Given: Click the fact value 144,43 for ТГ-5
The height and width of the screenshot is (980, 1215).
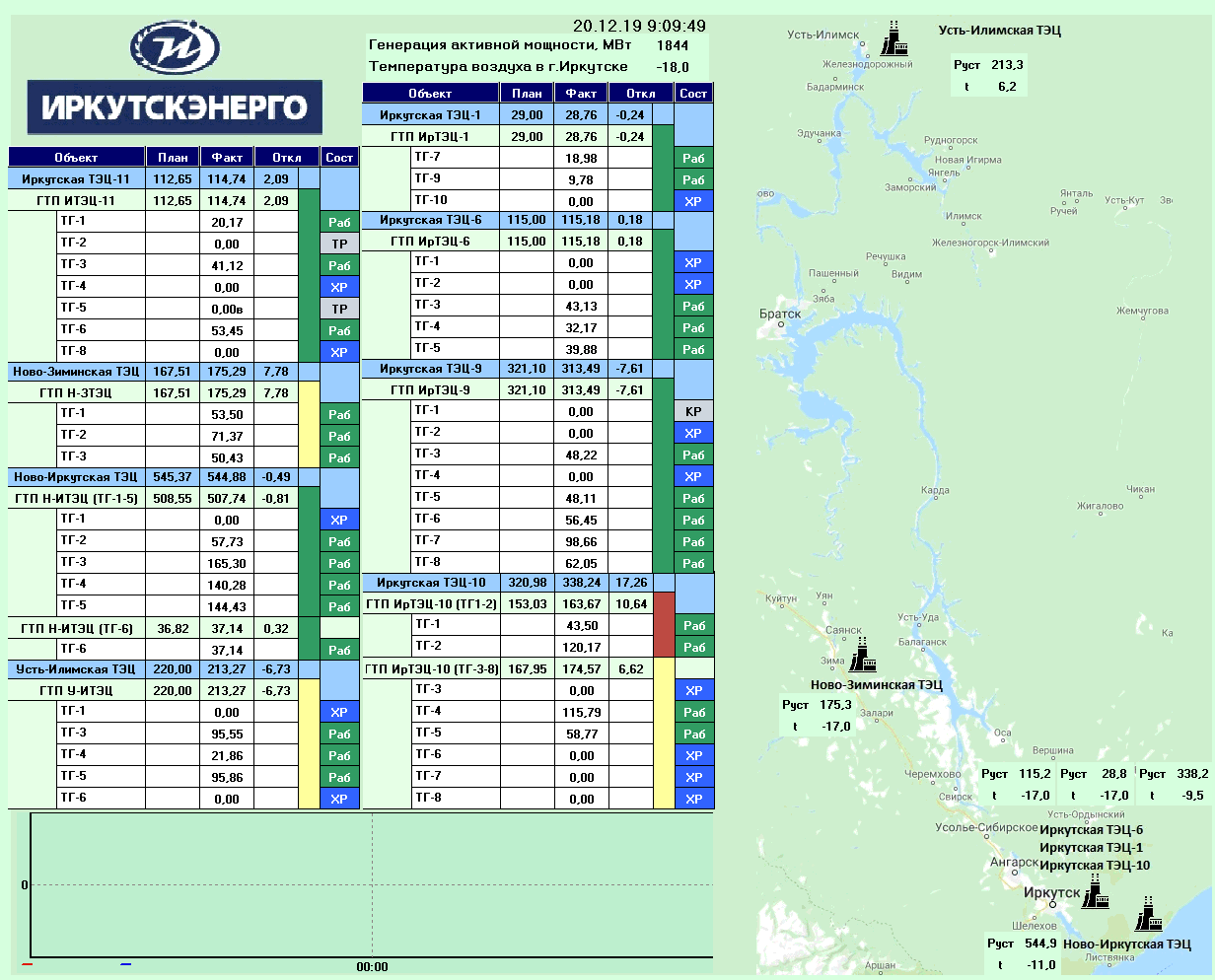Looking at the screenshot, I should point(227,606).
